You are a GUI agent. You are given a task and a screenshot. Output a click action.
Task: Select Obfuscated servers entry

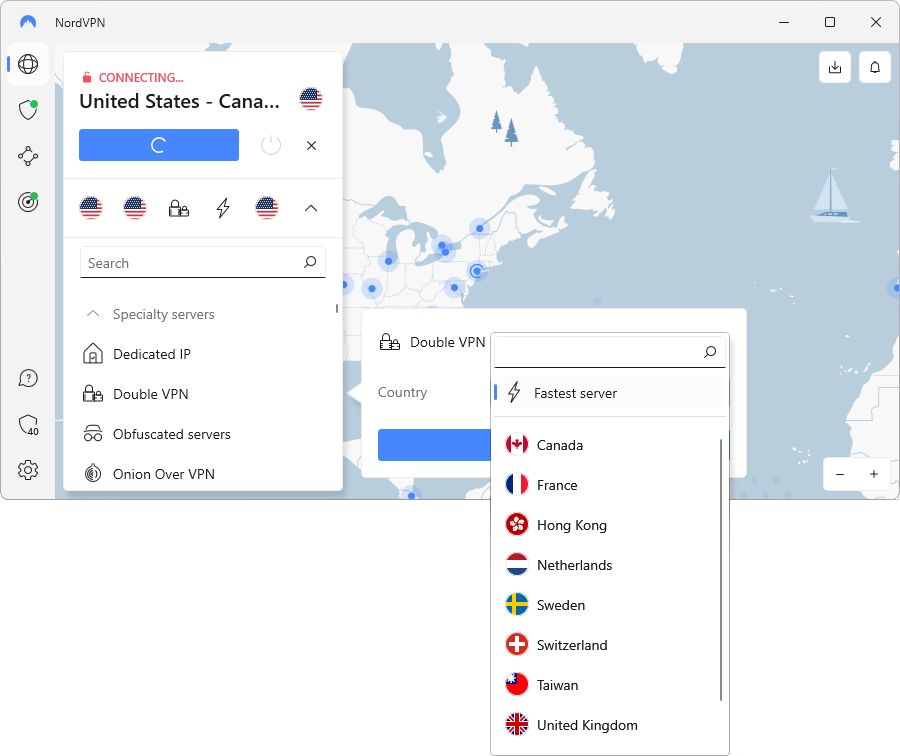(x=203, y=435)
